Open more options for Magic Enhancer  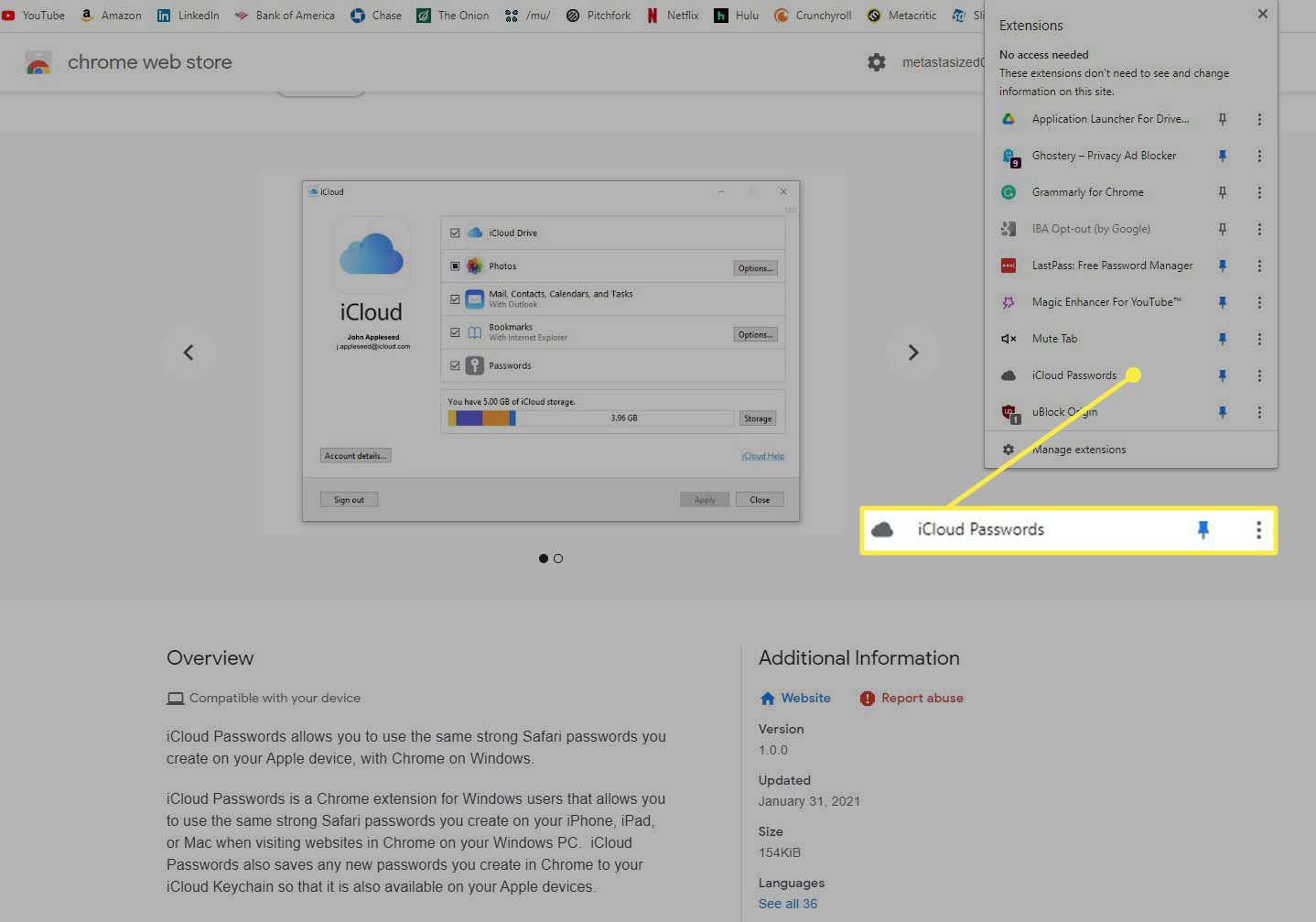coord(1259,302)
